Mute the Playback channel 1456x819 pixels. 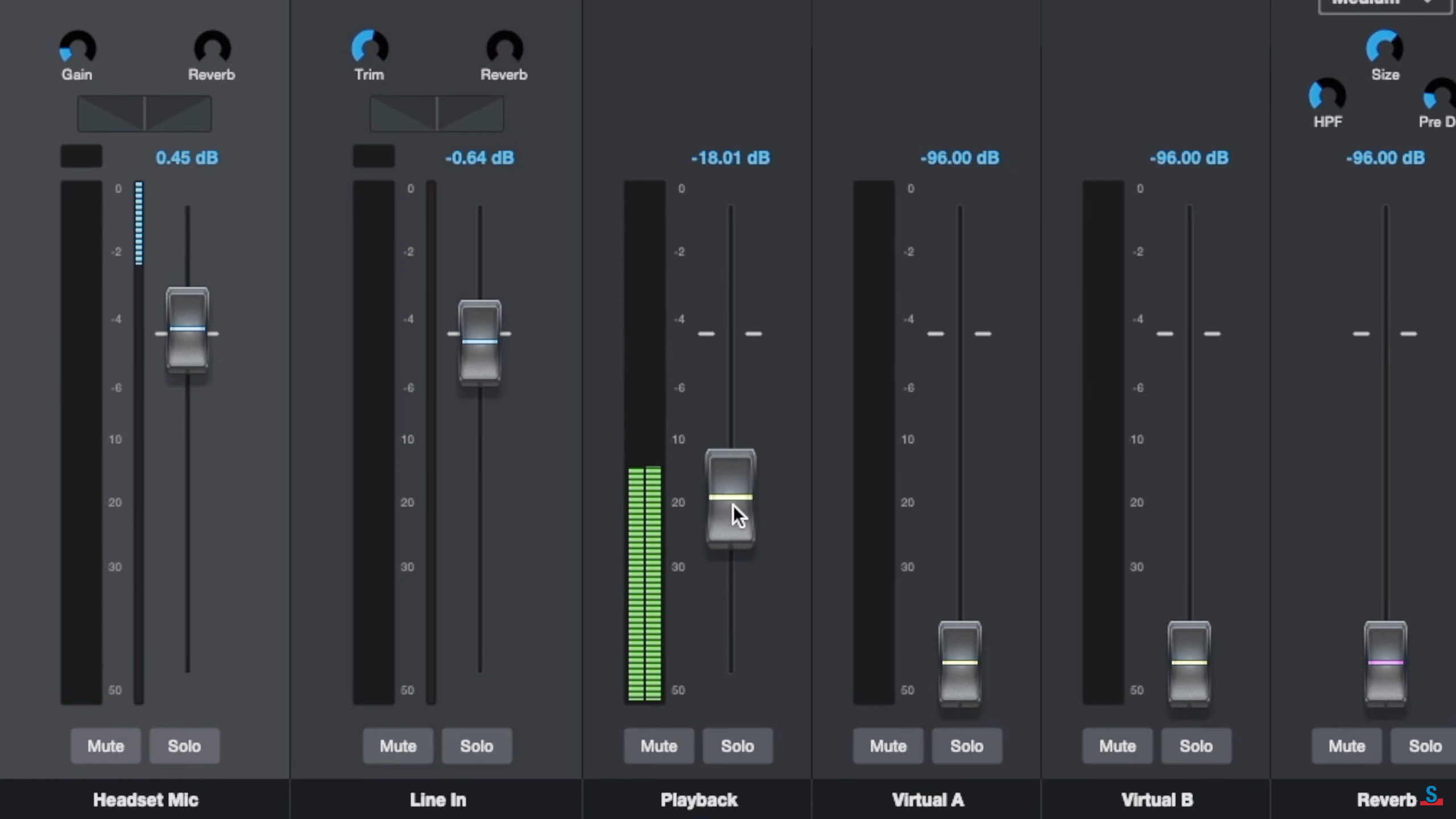pyautogui.click(x=659, y=746)
